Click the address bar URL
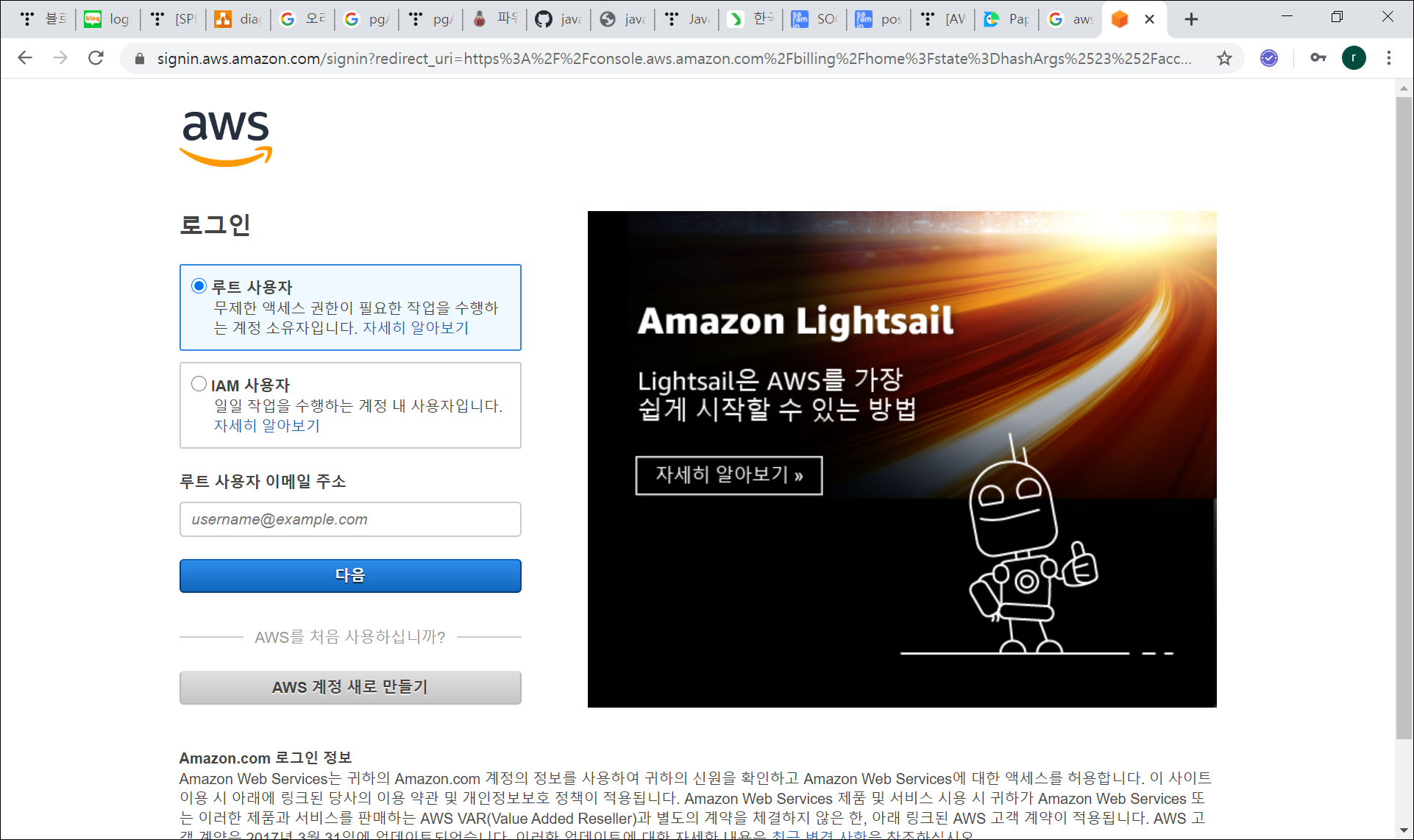The height and width of the screenshot is (840, 1414). (673, 59)
